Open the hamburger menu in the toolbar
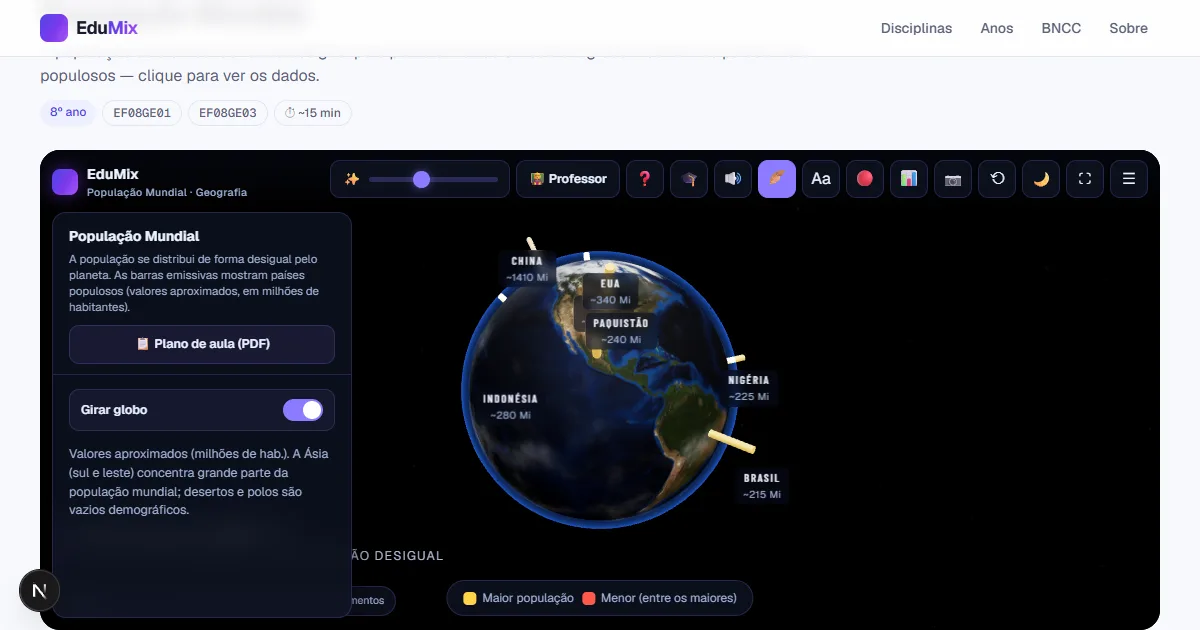Screen dimensions: 1200x630 (1129, 179)
